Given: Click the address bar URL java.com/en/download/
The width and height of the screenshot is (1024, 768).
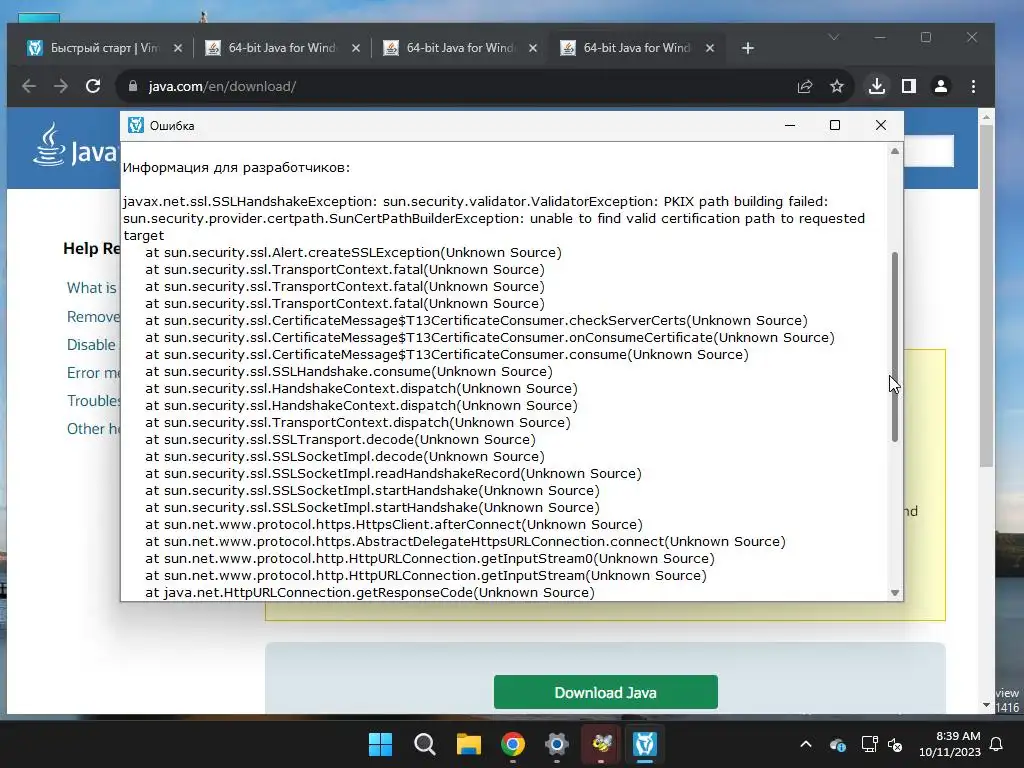Looking at the screenshot, I should coord(222,86).
